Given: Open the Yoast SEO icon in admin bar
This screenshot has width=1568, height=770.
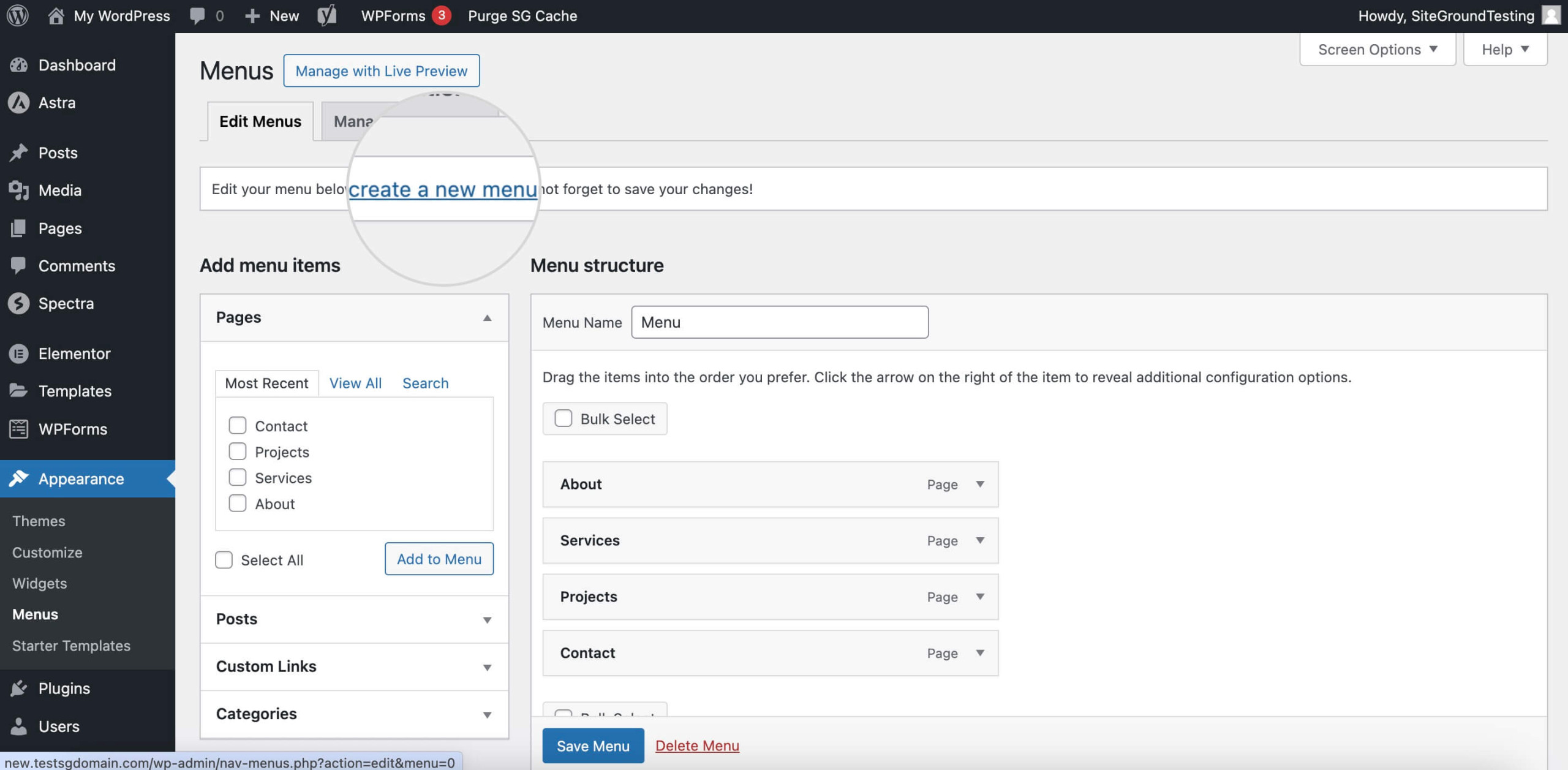Looking at the screenshot, I should pyautogui.click(x=327, y=15).
